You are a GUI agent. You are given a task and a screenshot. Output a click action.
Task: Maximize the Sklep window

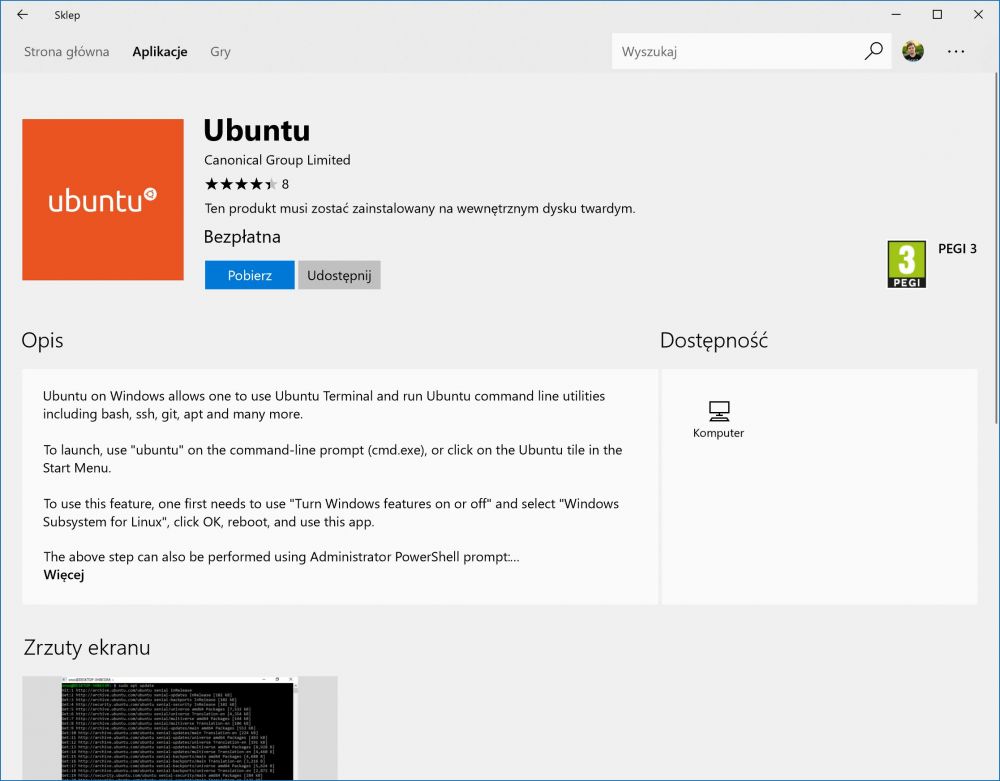(937, 14)
